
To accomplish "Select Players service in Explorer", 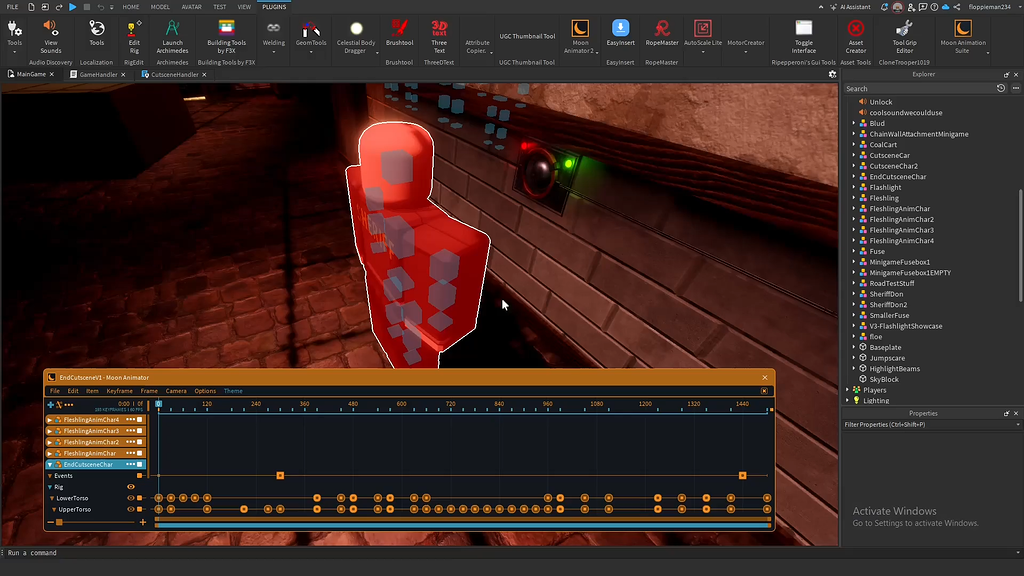I will click(x=874, y=390).
